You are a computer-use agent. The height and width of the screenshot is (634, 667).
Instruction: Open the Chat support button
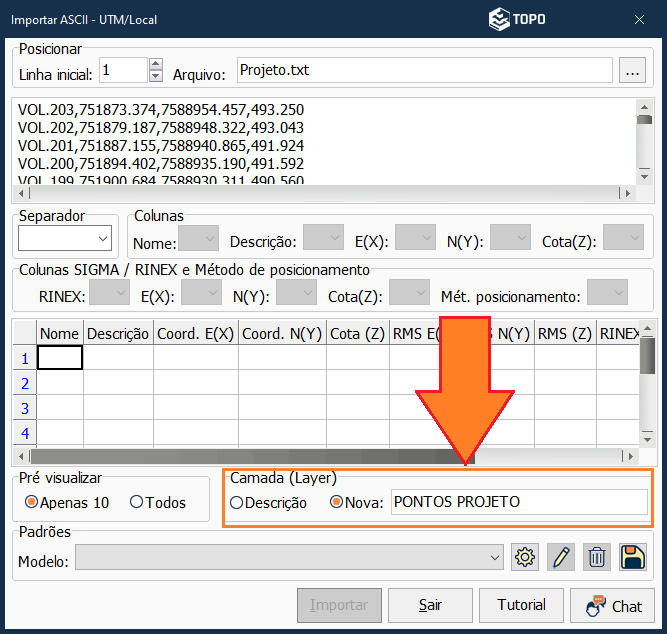[612, 606]
